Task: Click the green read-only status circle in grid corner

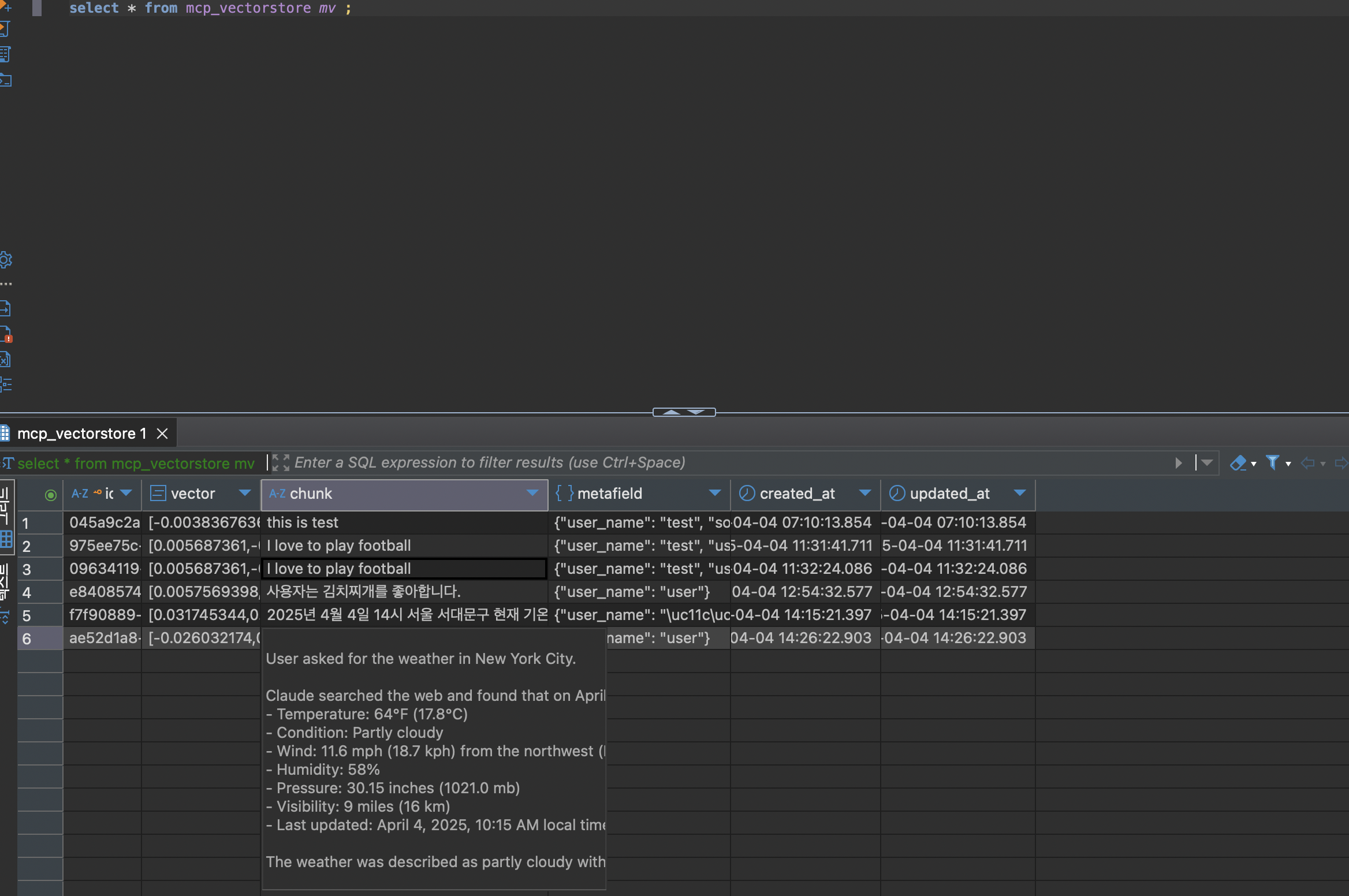Action: [51, 495]
